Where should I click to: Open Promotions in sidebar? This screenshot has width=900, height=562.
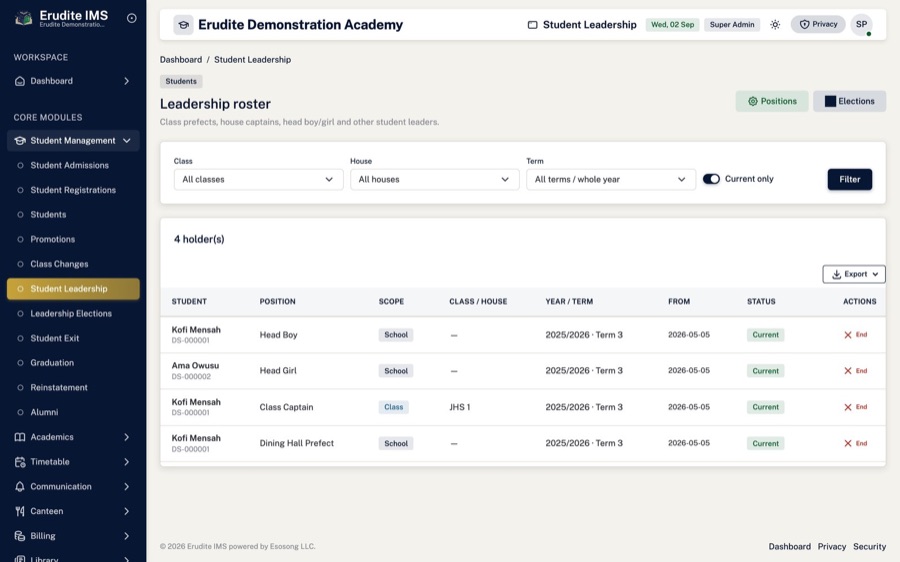click(73, 239)
